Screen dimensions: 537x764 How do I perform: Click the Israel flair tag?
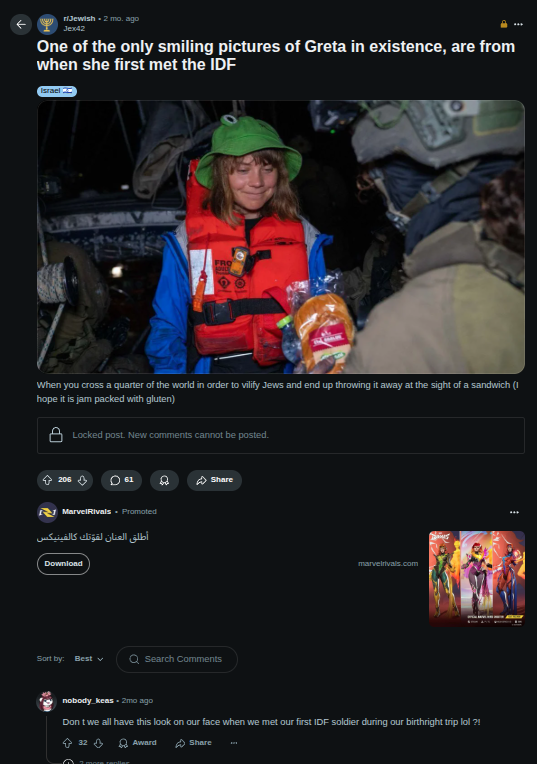click(57, 91)
